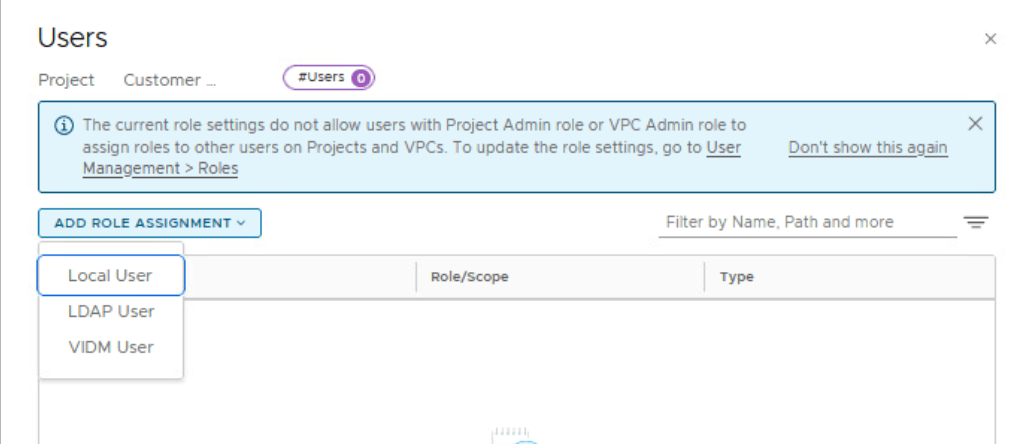Sort by the Role/Scope column header
1024x444 pixels.
tap(469, 277)
